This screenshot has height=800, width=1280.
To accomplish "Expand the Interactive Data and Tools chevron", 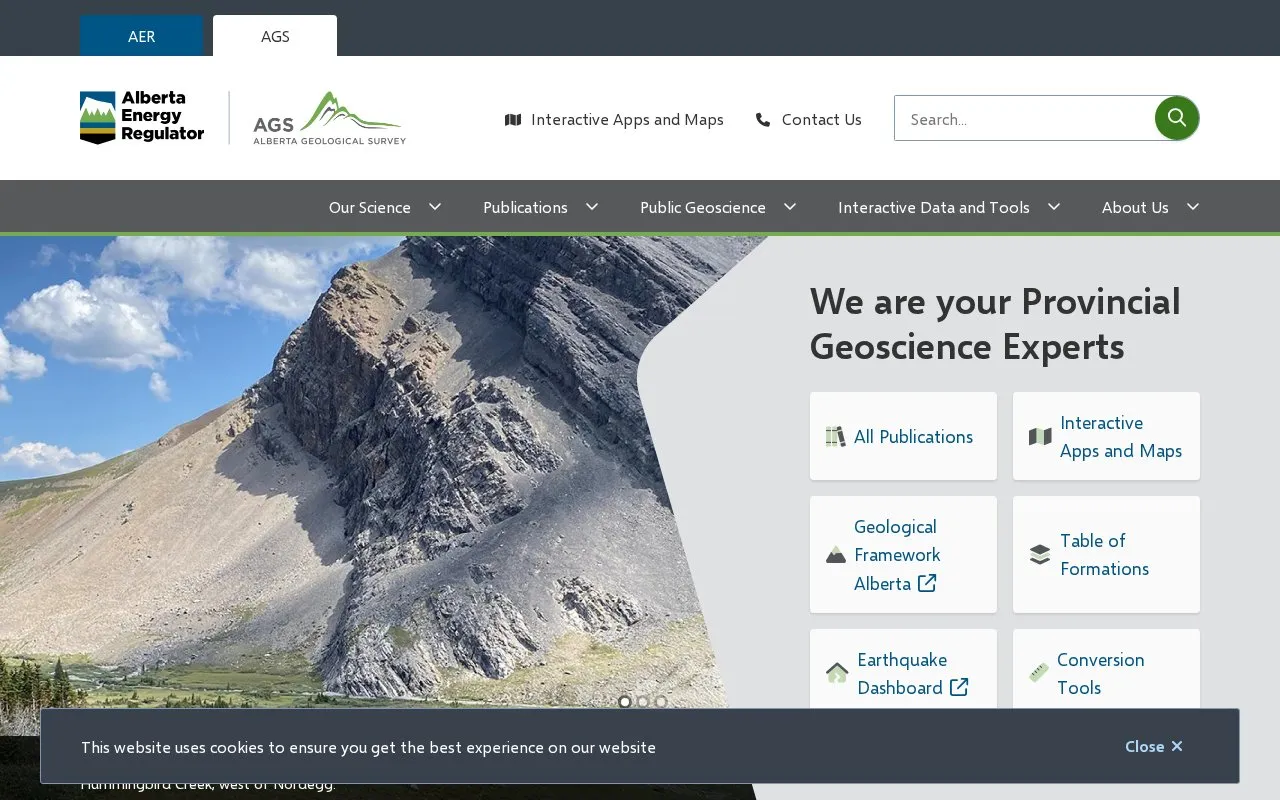I will click(x=1054, y=207).
